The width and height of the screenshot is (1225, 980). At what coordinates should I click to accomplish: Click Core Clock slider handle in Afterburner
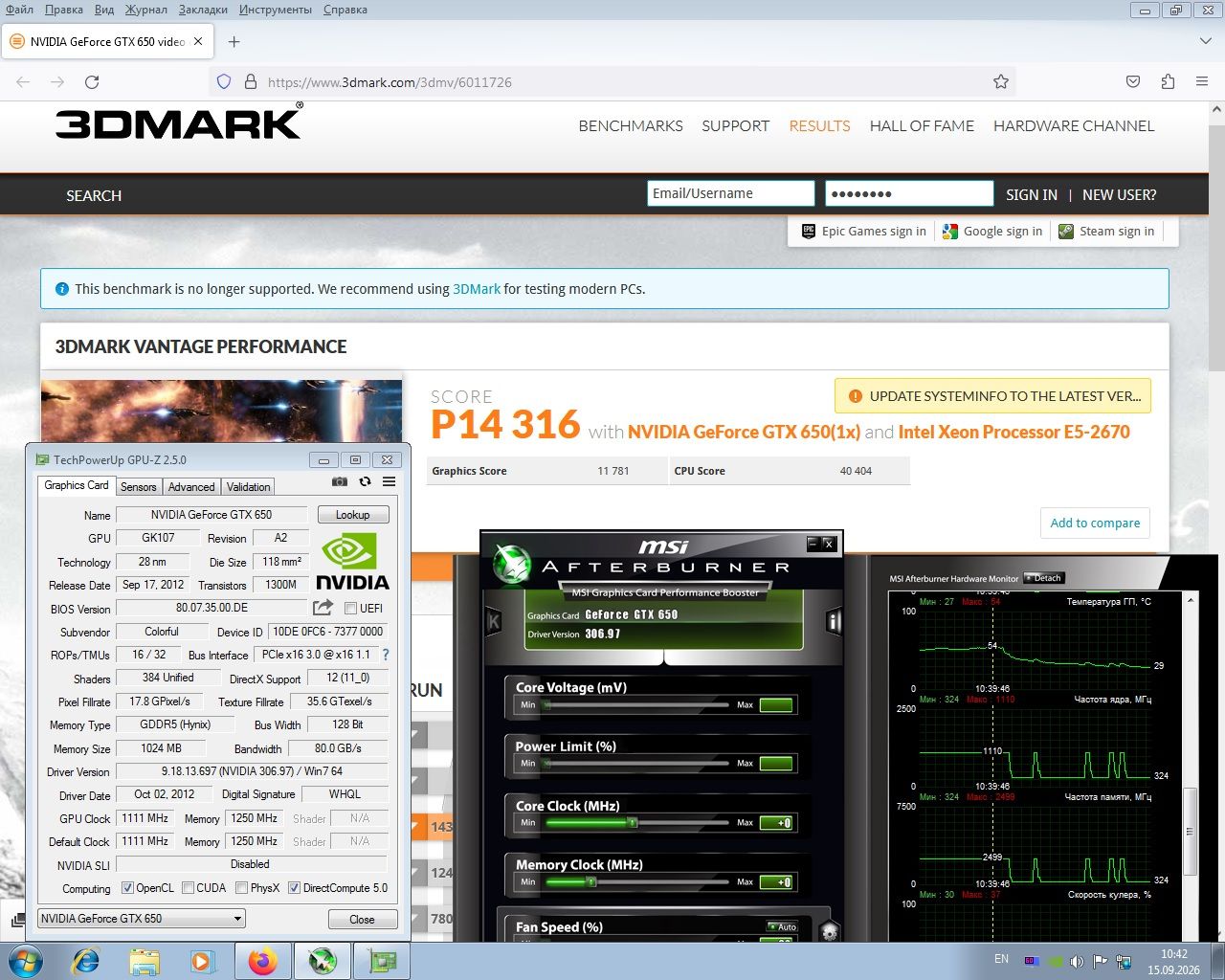pyautogui.click(x=632, y=823)
